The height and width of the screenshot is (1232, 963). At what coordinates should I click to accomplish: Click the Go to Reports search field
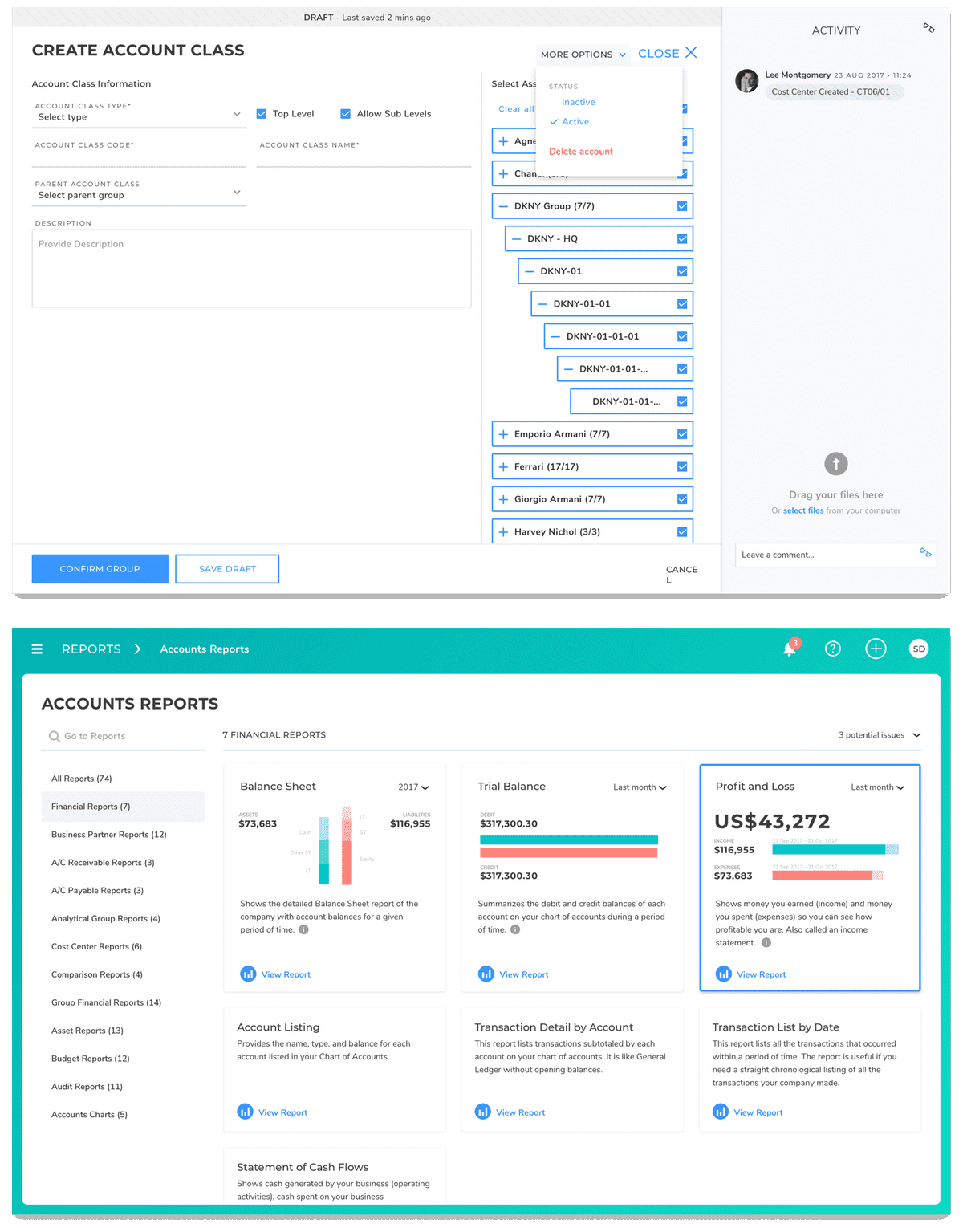coord(124,736)
